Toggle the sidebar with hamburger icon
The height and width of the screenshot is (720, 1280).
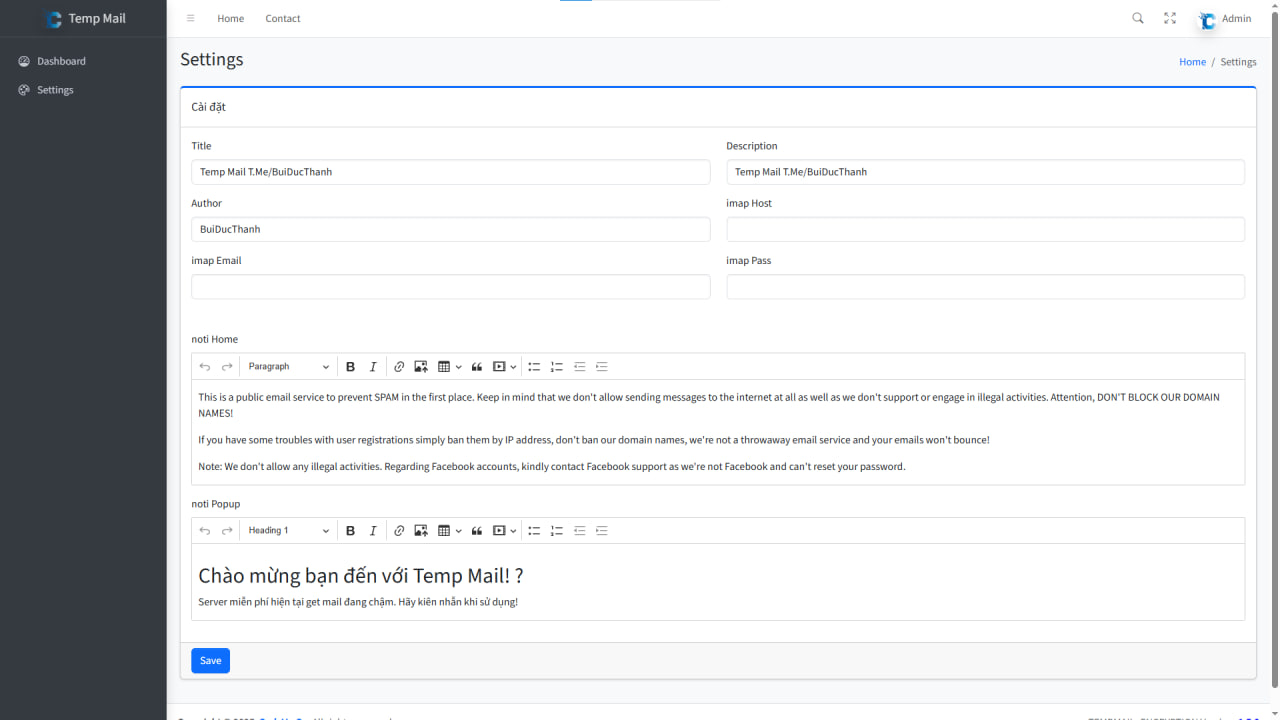(191, 18)
